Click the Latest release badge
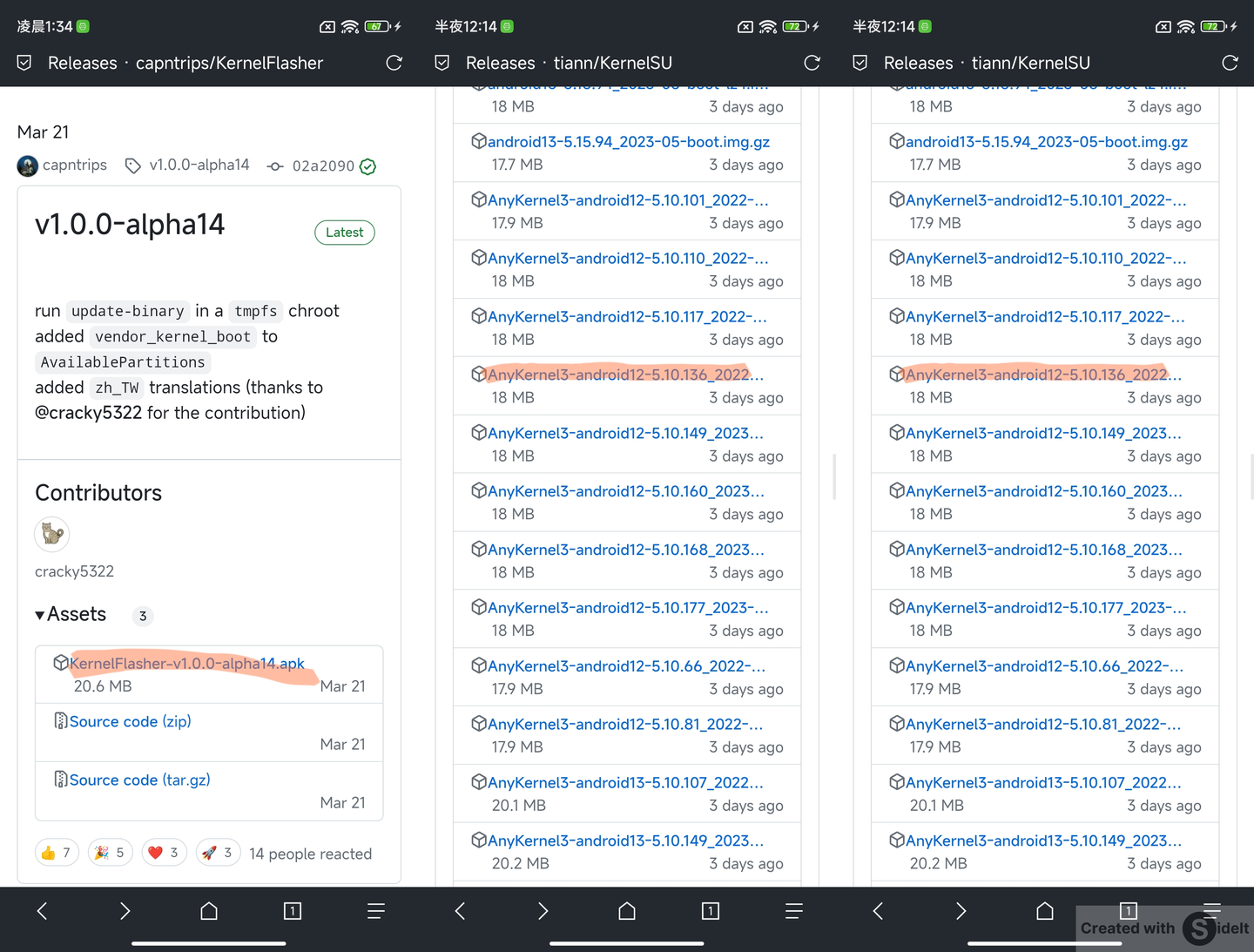 (344, 232)
